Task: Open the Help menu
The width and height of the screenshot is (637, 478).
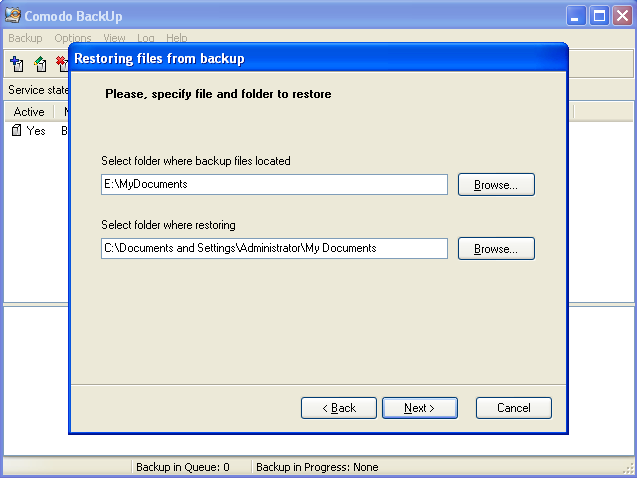Action: [176, 38]
